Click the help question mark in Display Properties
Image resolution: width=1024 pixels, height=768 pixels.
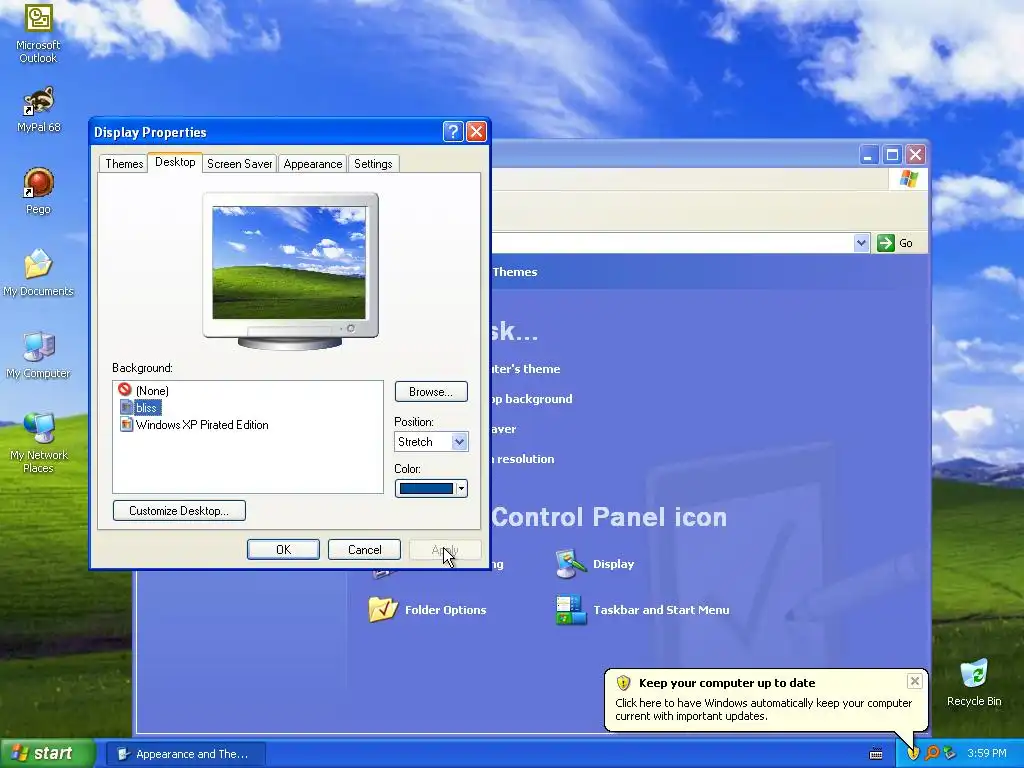click(x=453, y=132)
